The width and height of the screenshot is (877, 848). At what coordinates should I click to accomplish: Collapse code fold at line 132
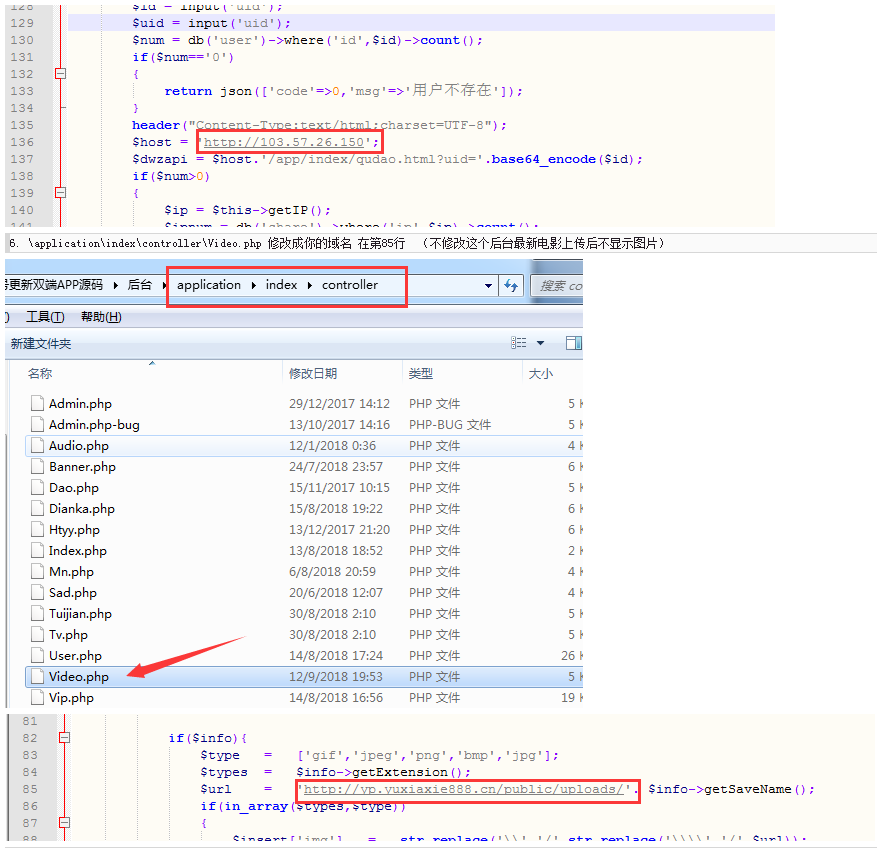(x=60, y=74)
